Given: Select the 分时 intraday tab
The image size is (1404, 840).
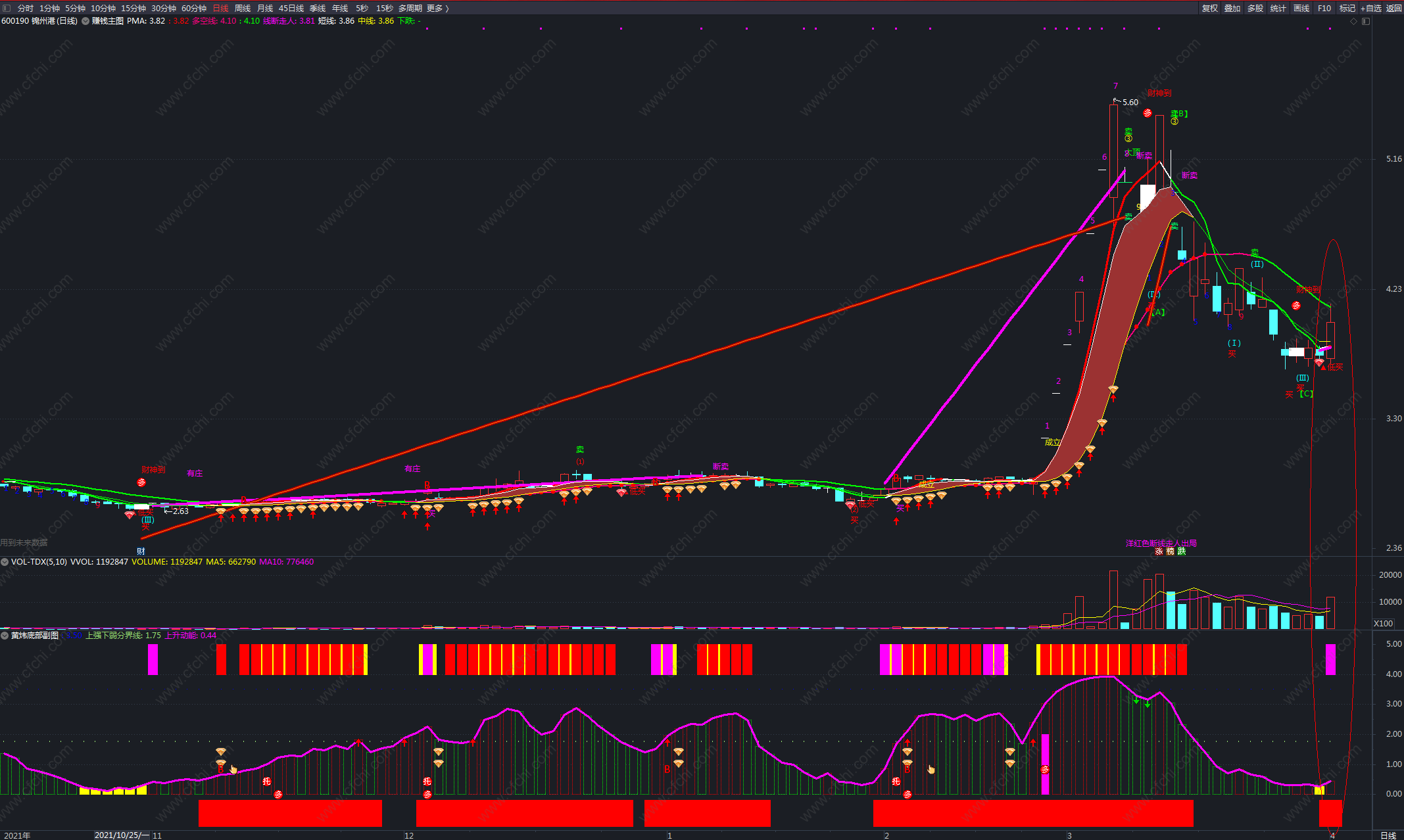Looking at the screenshot, I should tap(25, 8).
